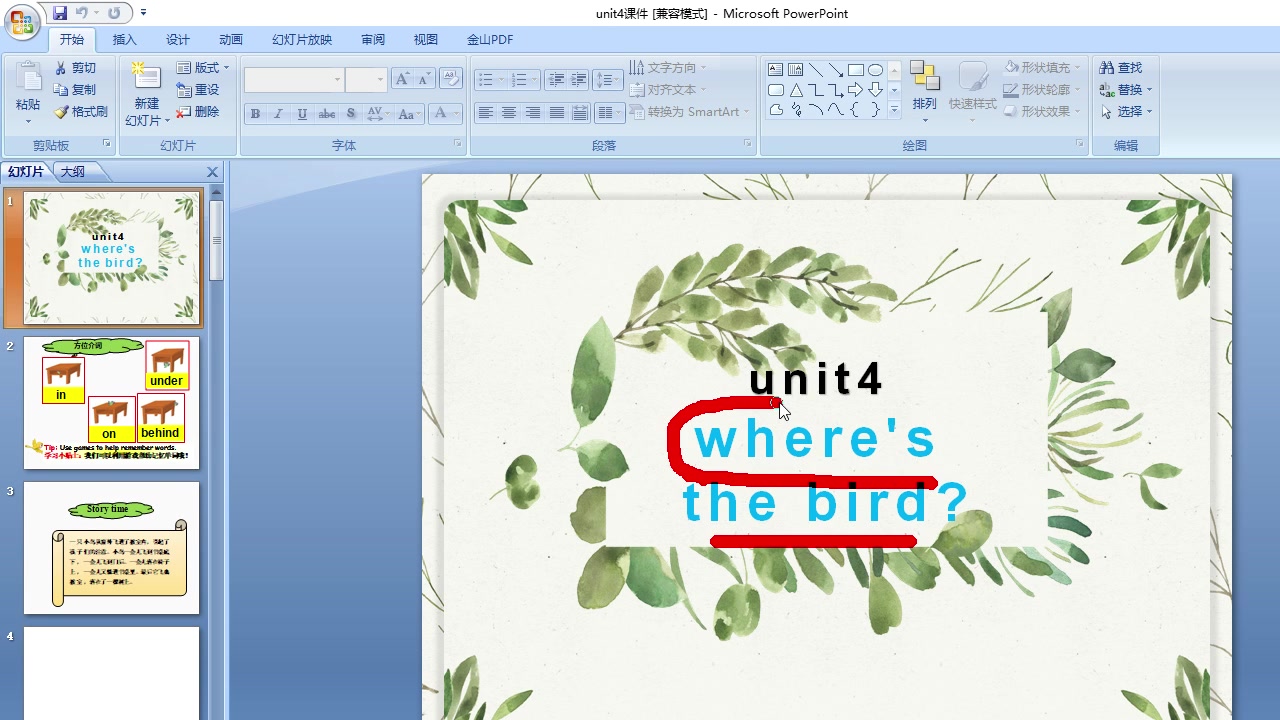Select the Right Arrow shape in the gallery
This screenshot has height=720, width=1280.
[x=856, y=90]
